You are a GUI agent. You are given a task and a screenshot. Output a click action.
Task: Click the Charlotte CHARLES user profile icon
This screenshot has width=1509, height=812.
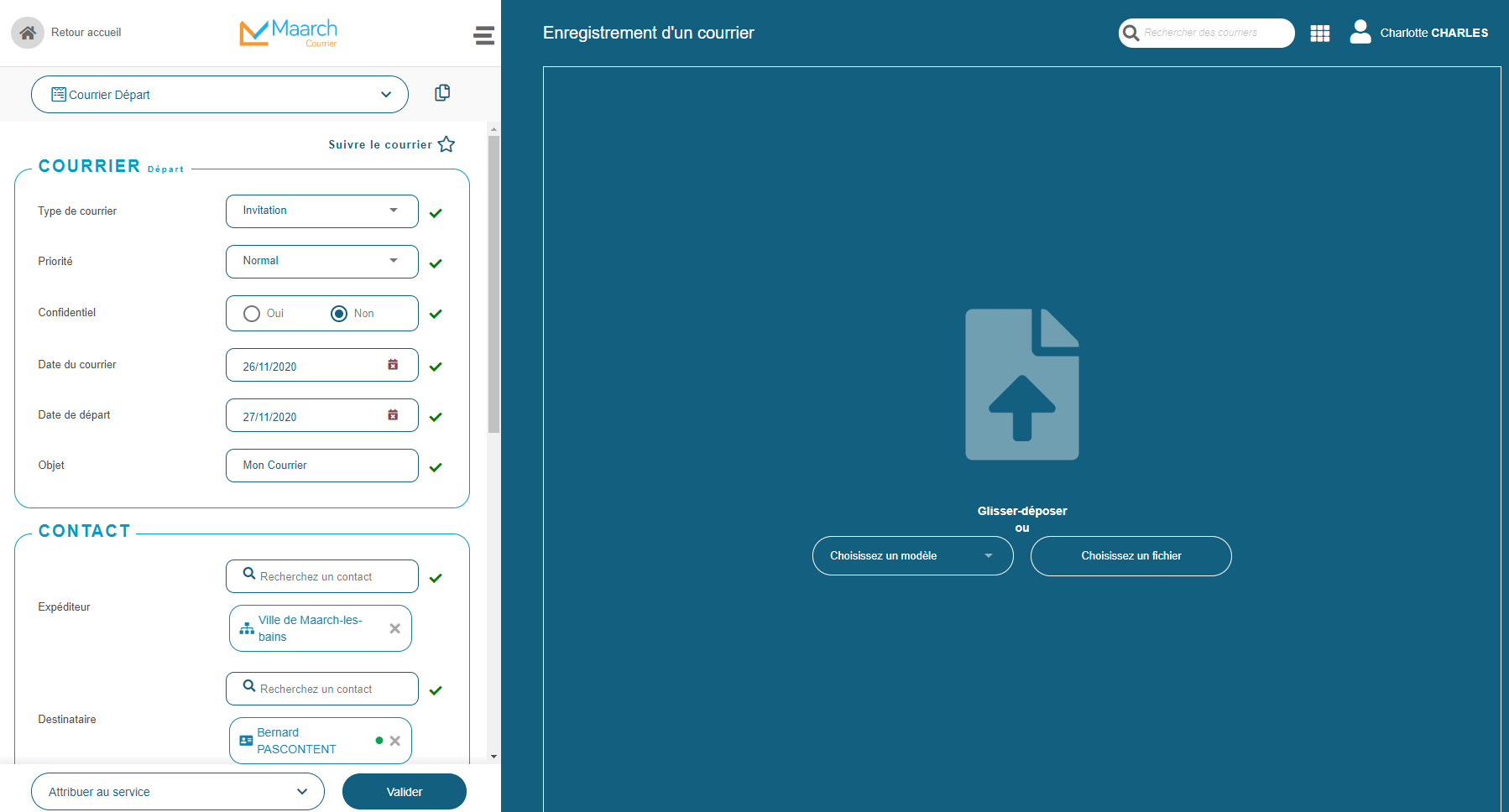click(x=1360, y=32)
